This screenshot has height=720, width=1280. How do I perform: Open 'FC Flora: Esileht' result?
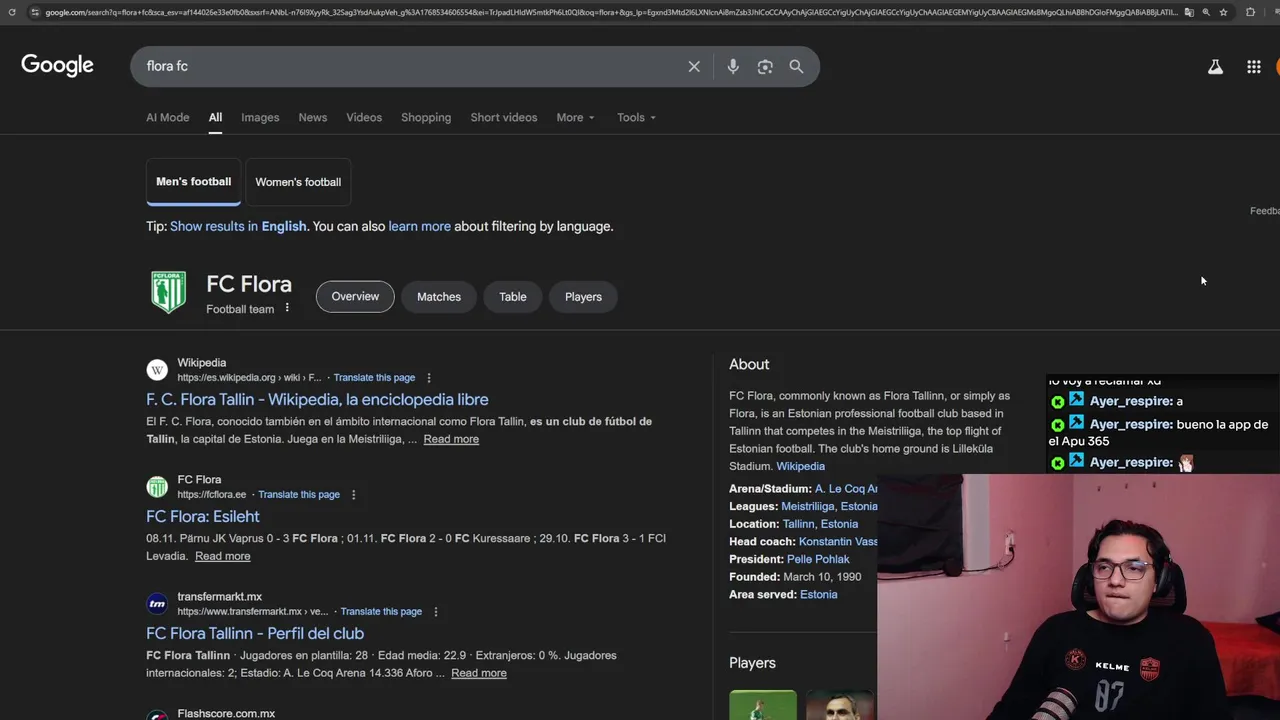pyautogui.click(x=203, y=517)
